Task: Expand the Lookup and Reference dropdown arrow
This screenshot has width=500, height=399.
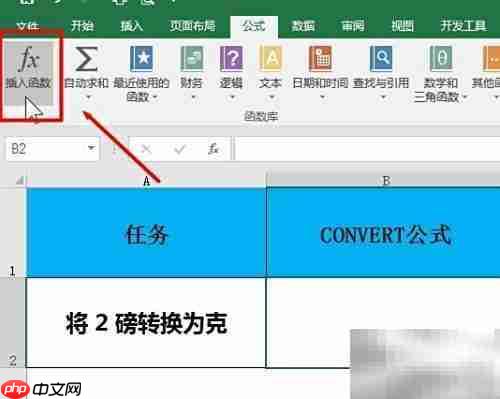Action: (383, 97)
